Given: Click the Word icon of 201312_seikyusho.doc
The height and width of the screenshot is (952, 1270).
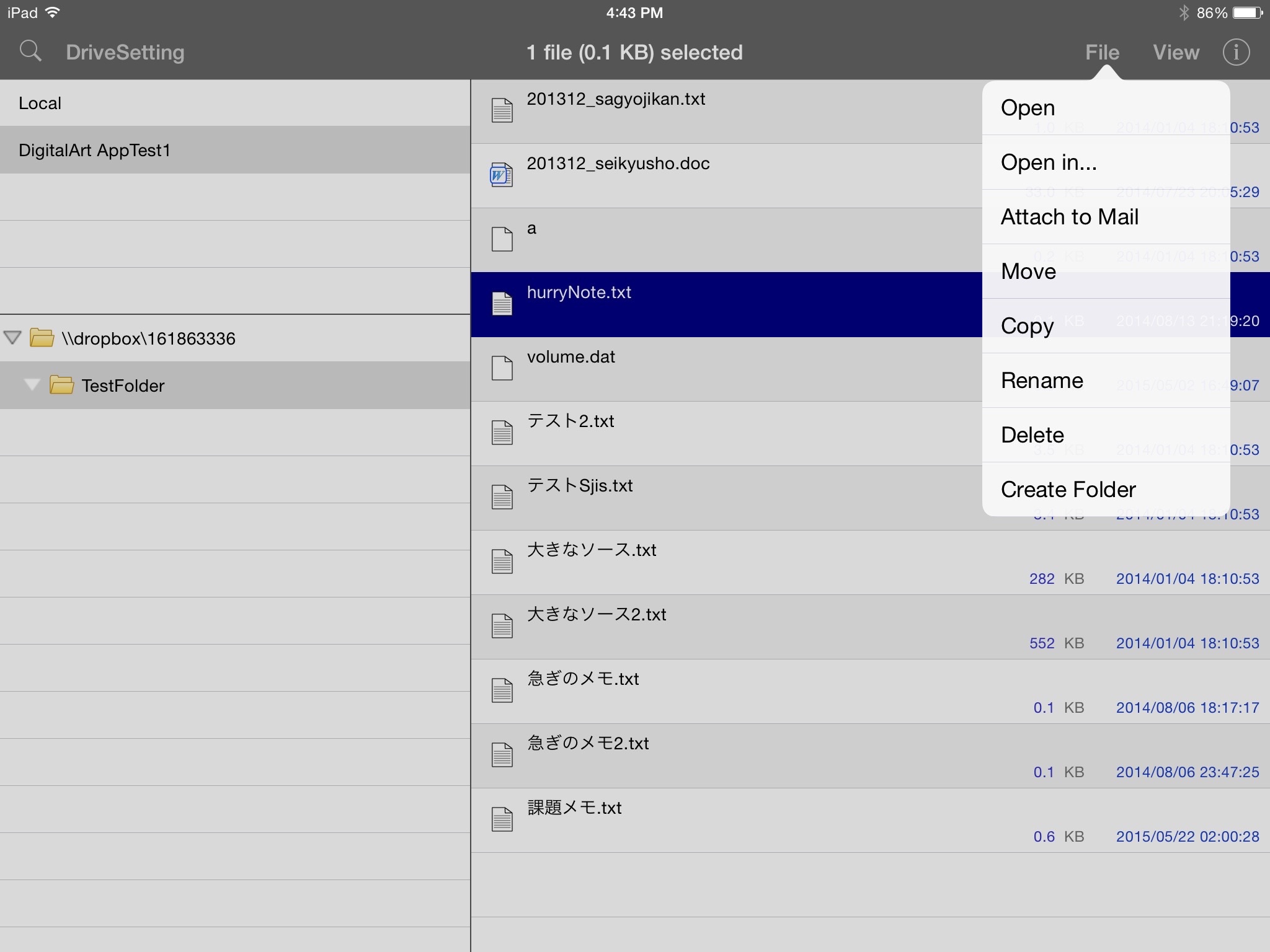Looking at the screenshot, I should 501,175.
